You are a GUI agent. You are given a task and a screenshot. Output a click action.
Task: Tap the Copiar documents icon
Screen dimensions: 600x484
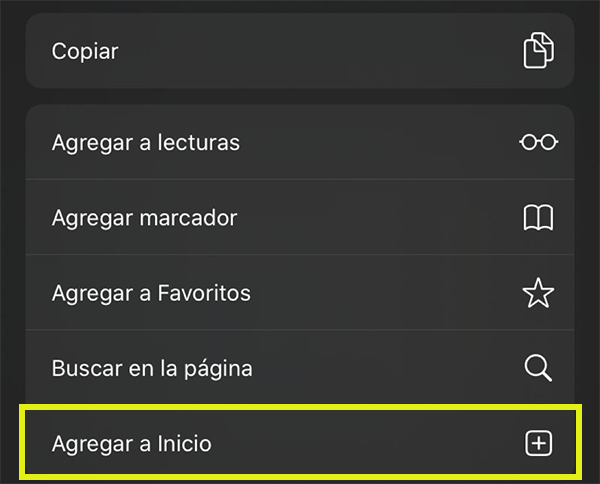coord(538,51)
